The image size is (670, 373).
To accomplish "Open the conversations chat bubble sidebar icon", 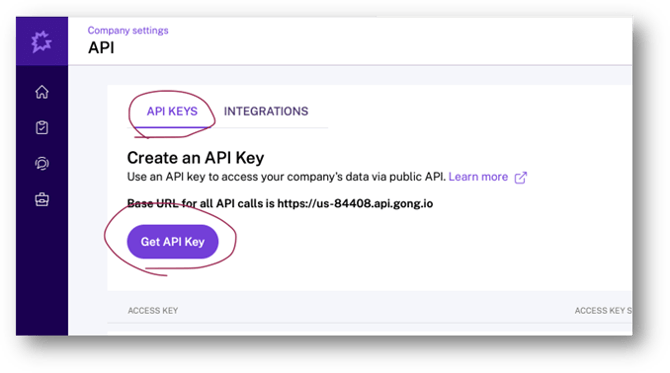I will point(42,164).
